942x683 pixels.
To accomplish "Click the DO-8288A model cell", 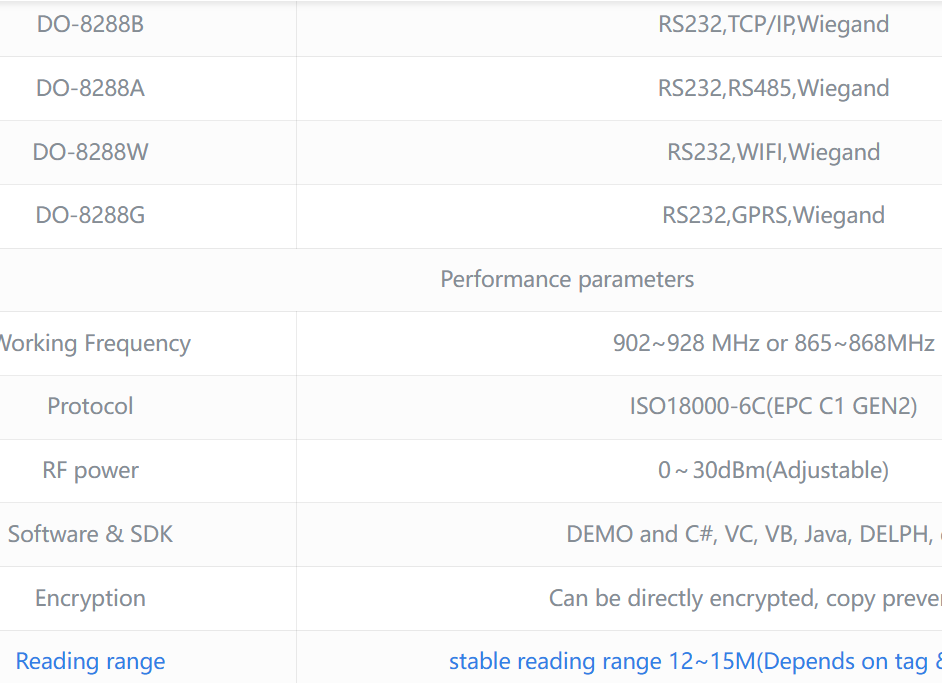I will [x=90, y=88].
